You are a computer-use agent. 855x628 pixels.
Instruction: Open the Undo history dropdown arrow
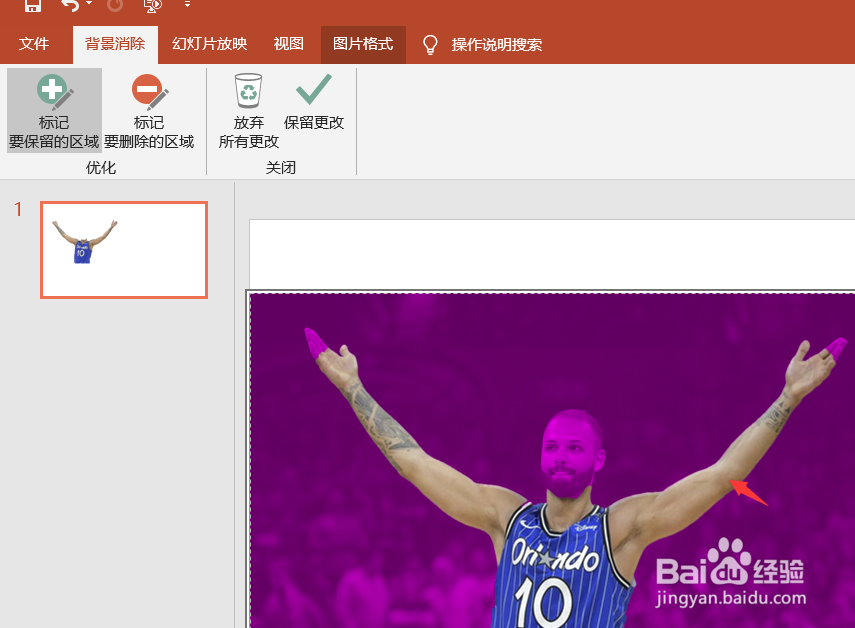pyautogui.click(x=89, y=4)
